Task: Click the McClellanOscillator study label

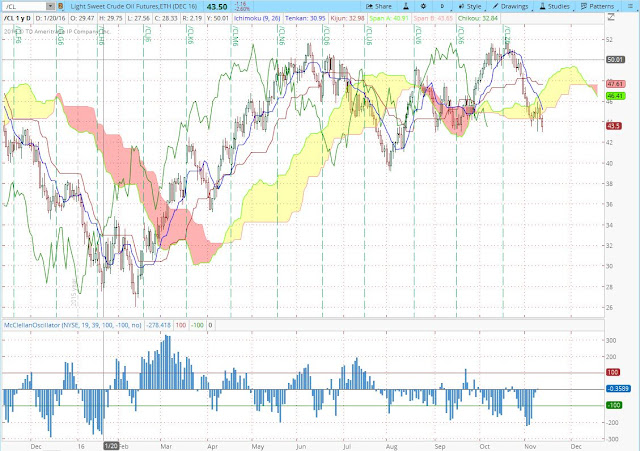Action: pos(73,325)
